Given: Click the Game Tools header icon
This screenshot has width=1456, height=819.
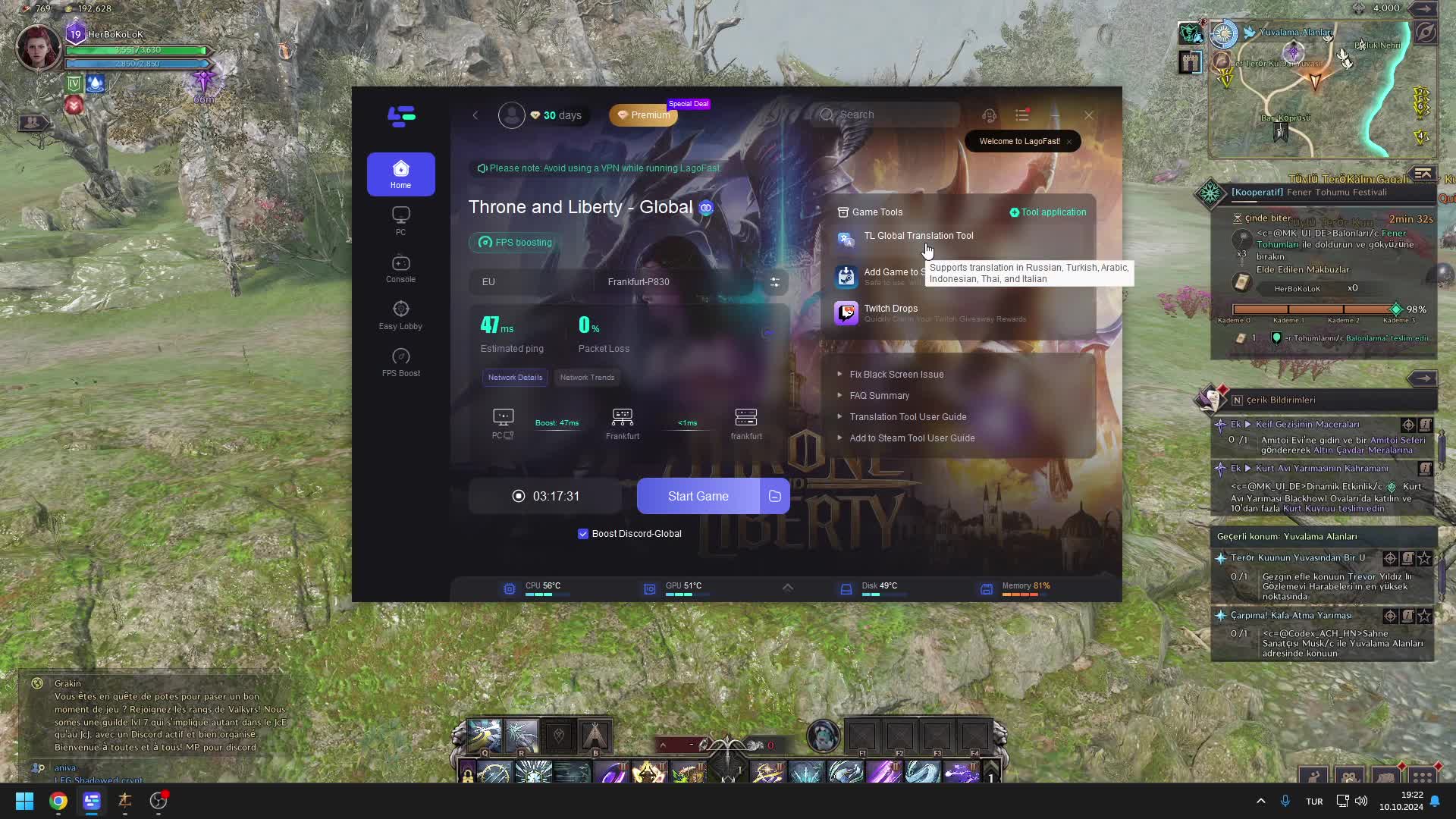Looking at the screenshot, I should point(843,212).
